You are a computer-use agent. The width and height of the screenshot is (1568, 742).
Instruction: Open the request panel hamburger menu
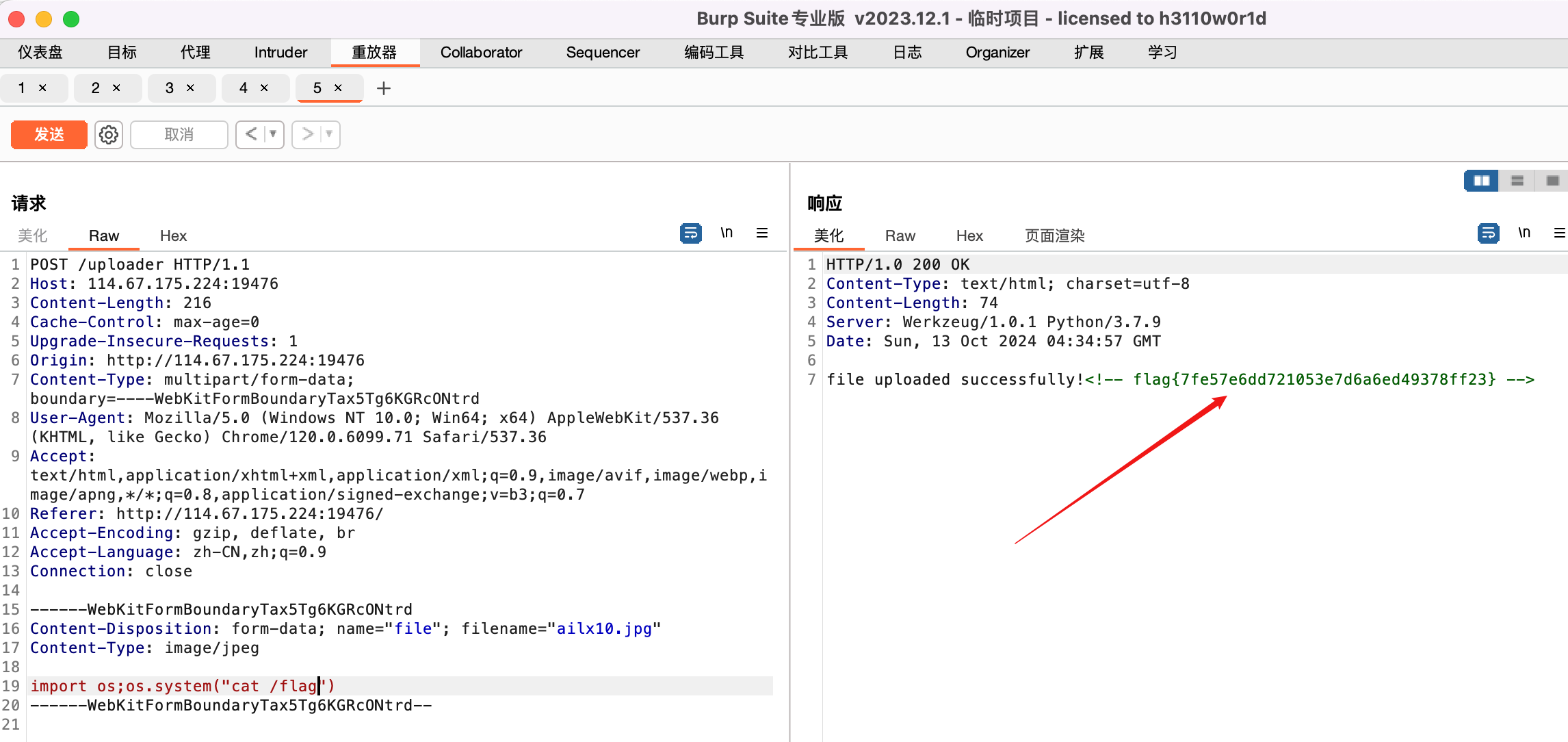pos(763,233)
